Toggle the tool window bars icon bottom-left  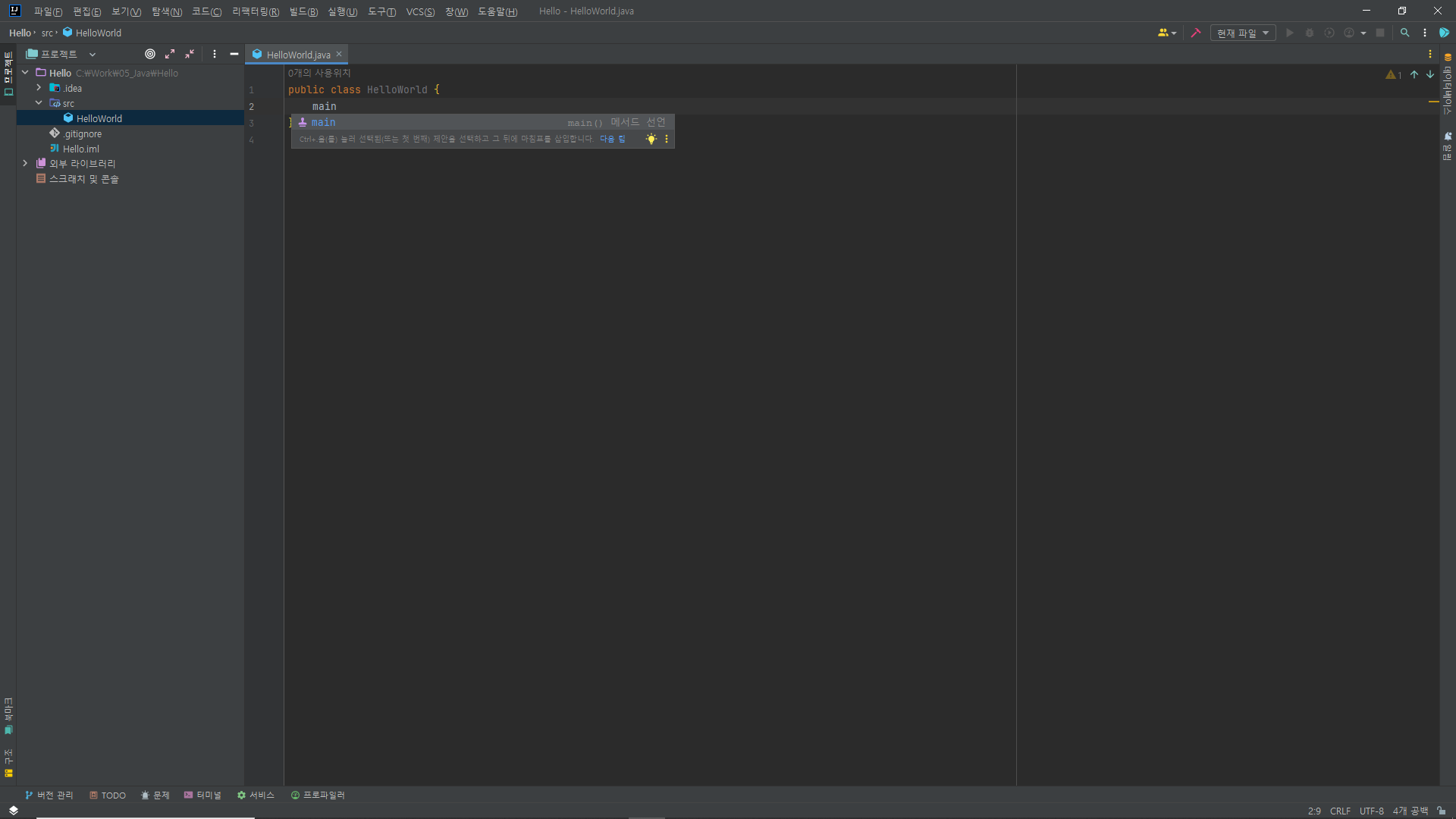coord(13,811)
